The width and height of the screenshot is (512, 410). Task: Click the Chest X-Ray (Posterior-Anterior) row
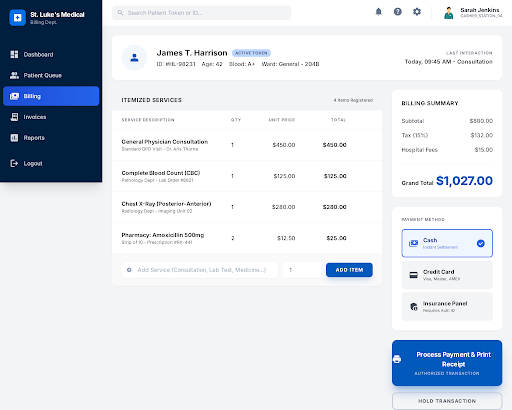pyautogui.click(x=247, y=207)
